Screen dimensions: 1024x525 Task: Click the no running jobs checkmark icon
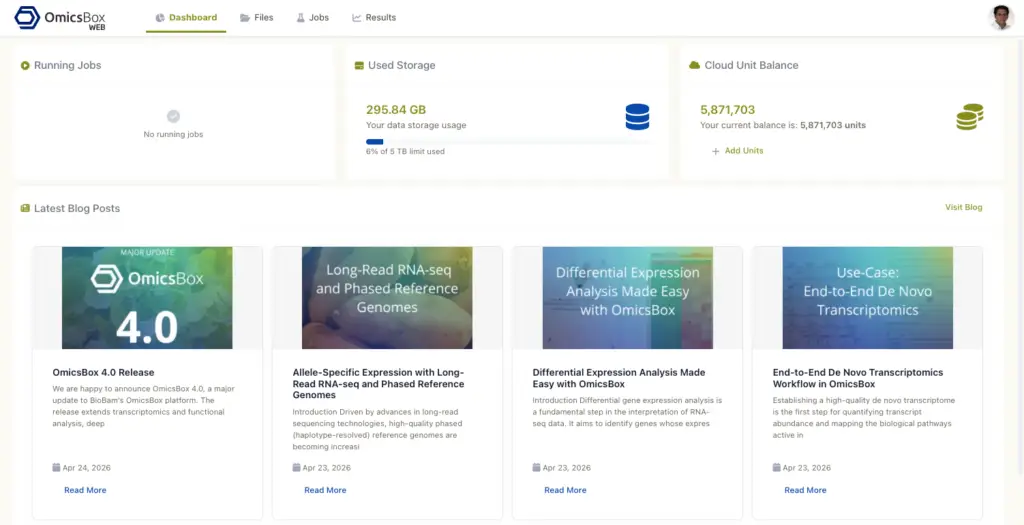[x=173, y=116]
